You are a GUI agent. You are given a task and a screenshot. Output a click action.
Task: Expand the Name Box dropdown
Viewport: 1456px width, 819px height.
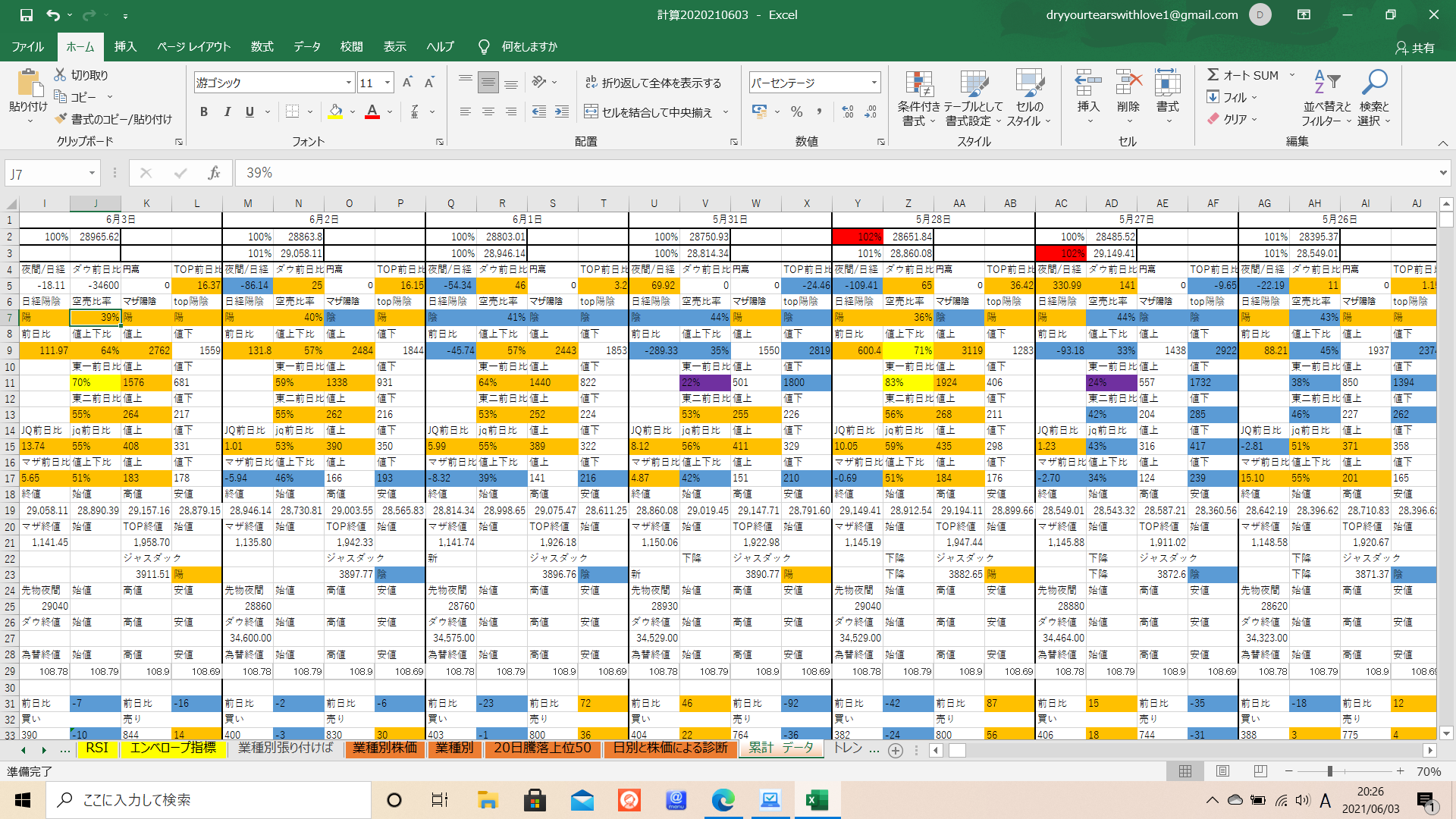(x=92, y=174)
